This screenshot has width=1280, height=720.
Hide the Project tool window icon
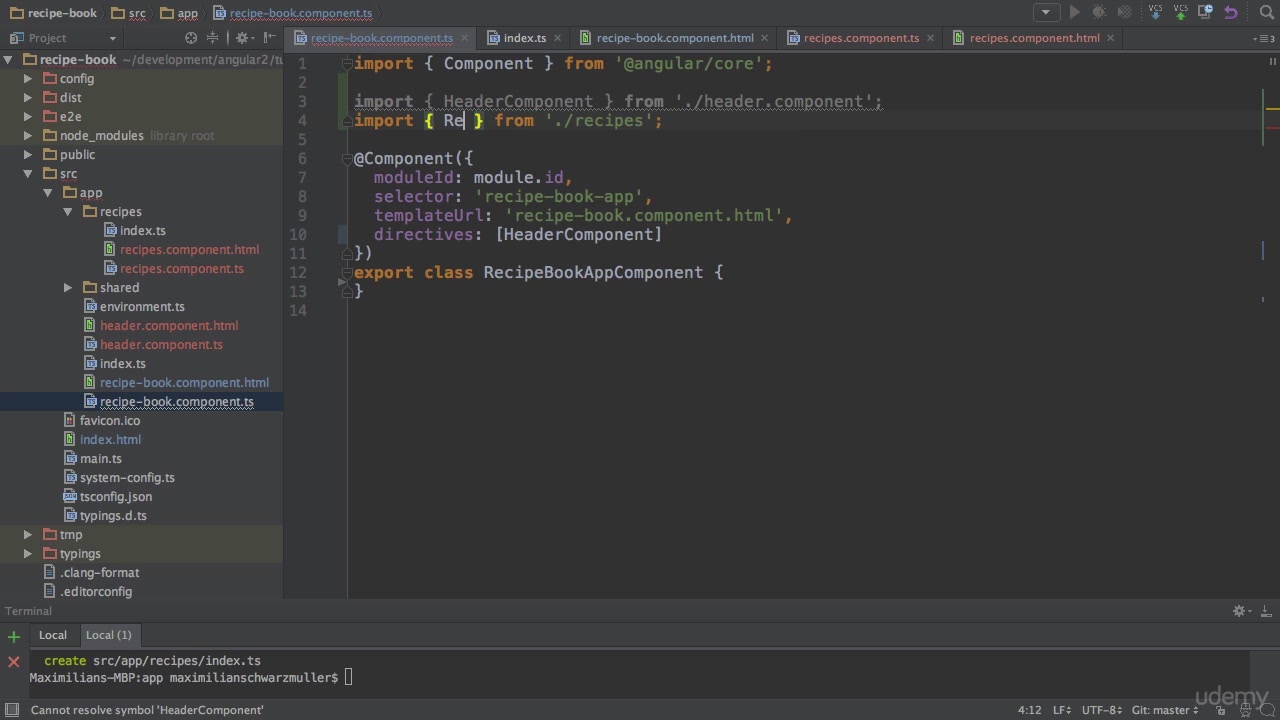point(270,38)
